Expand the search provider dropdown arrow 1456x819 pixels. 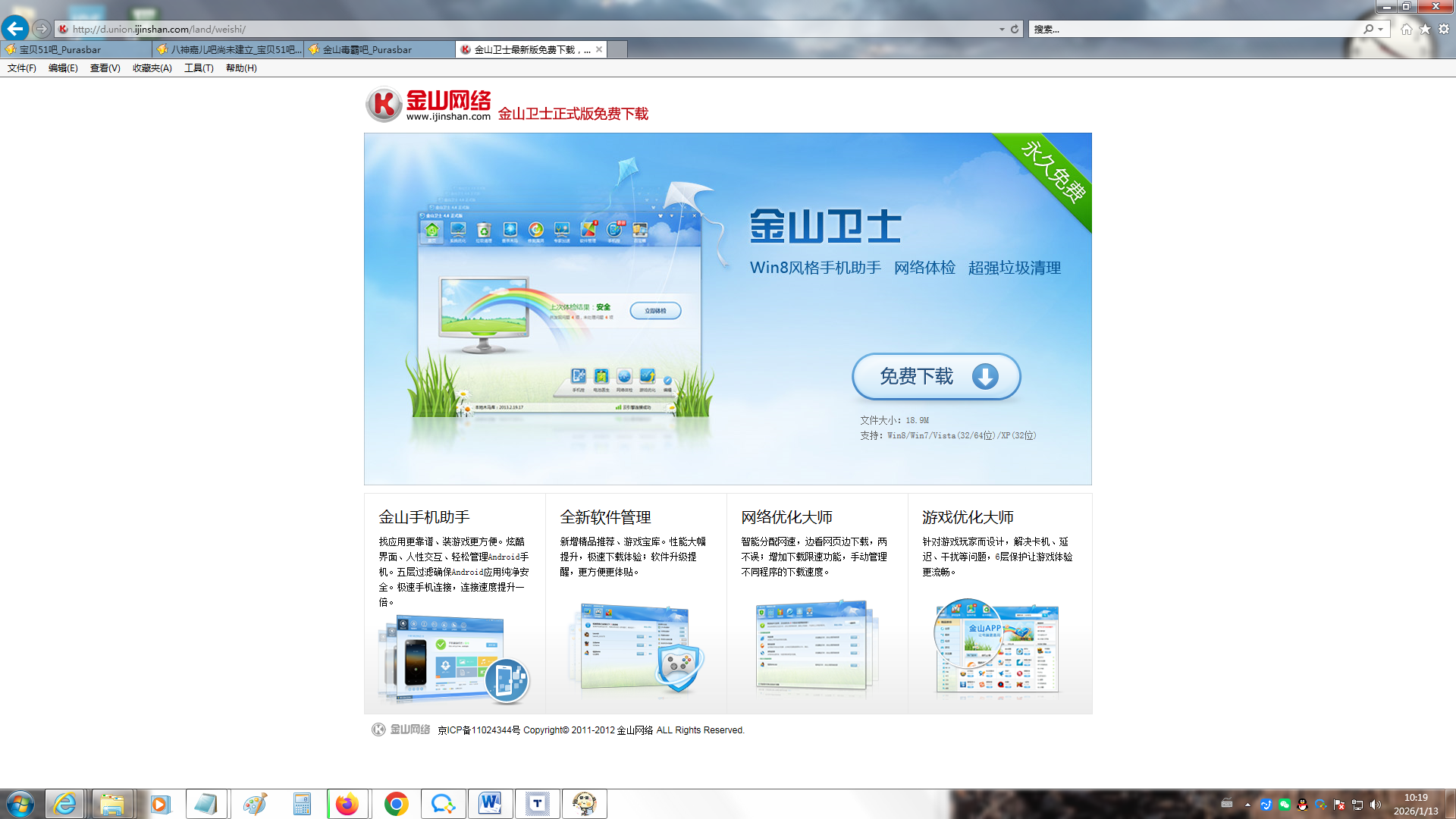1381,29
